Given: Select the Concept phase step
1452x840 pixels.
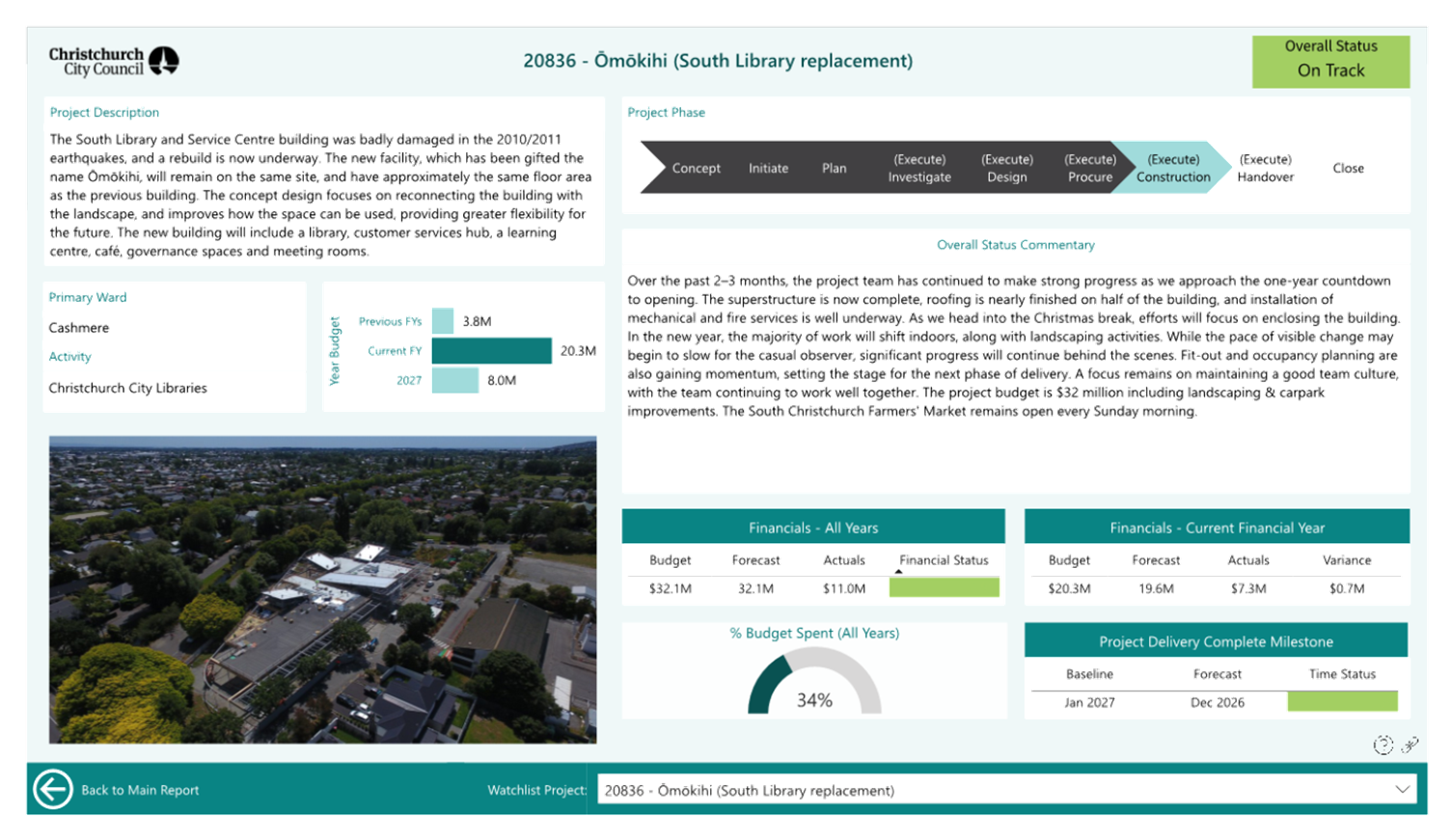Looking at the screenshot, I should 696,168.
